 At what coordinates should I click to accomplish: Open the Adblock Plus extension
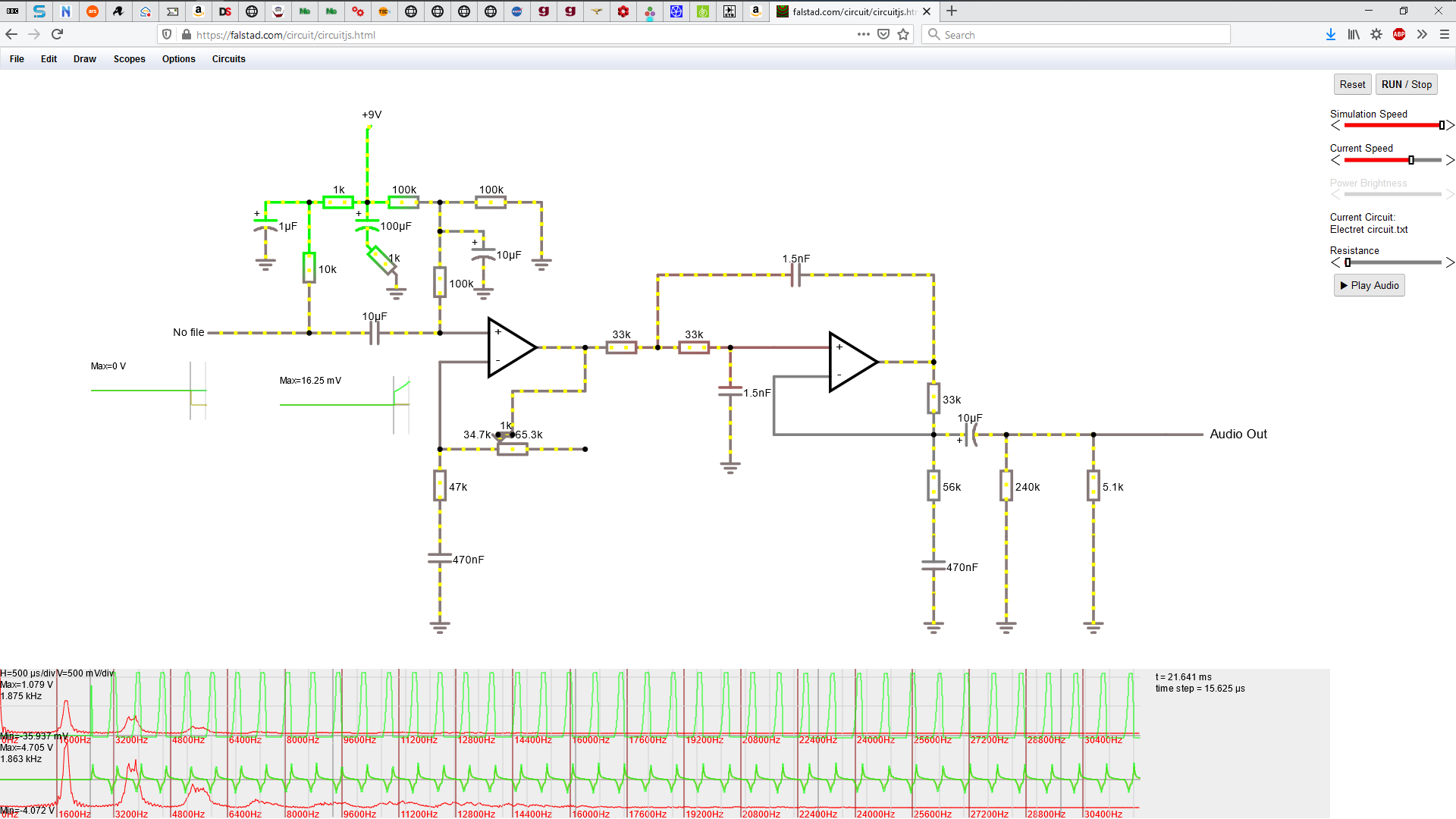coord(1399,34)
